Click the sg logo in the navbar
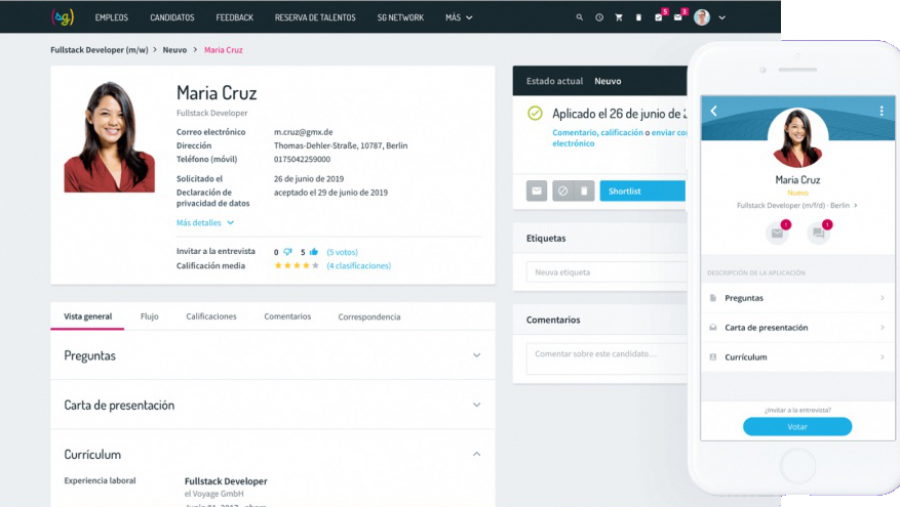Image resolution: width=900 pixels, height=507 pixels. pos(63,17)
